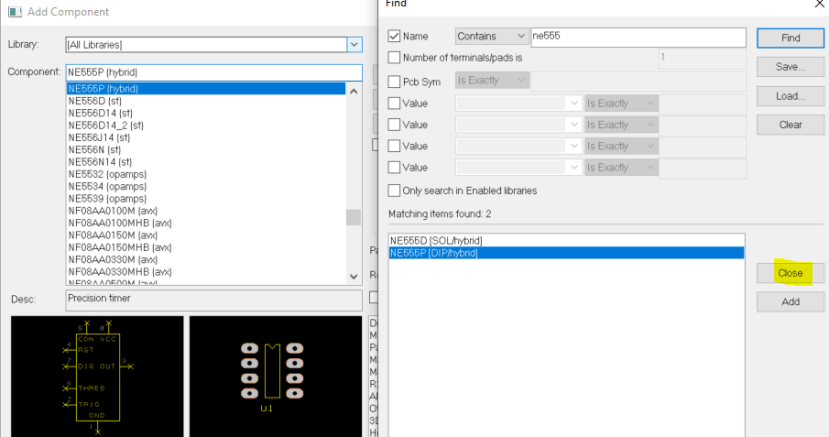The height and width of the screenshot is (437, 829).
Task: Click the Clear button
Action: pyautogui.click(x=790, y=125)
